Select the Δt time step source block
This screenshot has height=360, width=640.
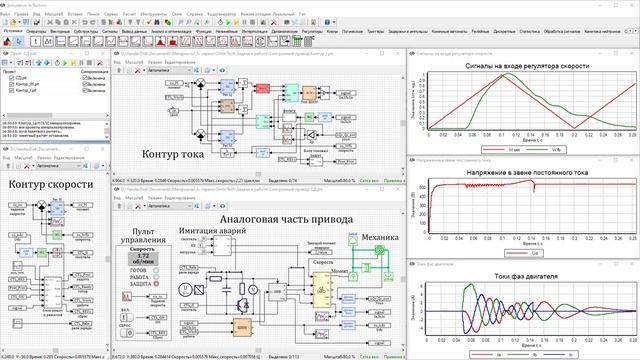pos(48,41)
